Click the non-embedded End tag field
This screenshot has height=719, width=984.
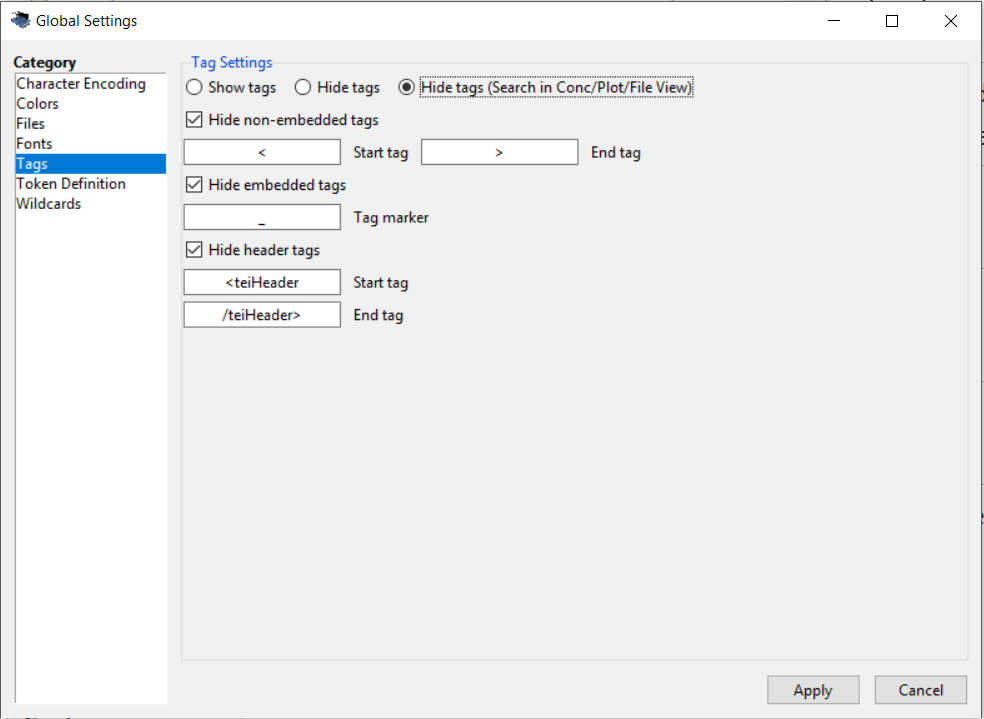click(x=499, y=152)
